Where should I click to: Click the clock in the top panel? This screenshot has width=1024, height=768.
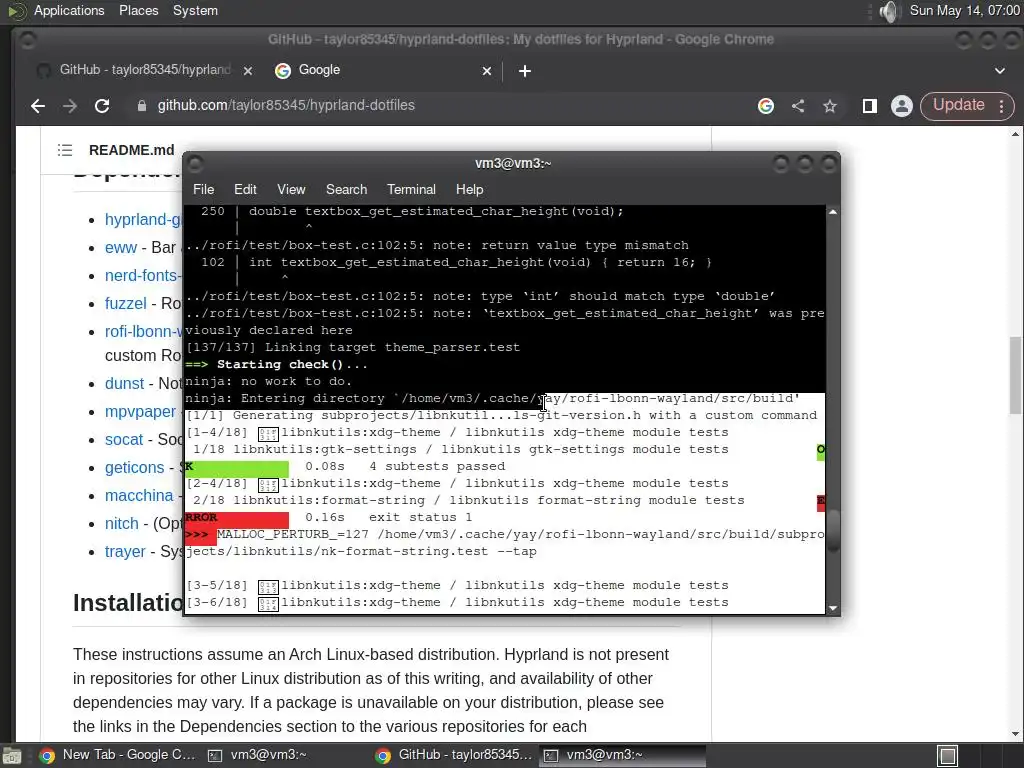964,10
